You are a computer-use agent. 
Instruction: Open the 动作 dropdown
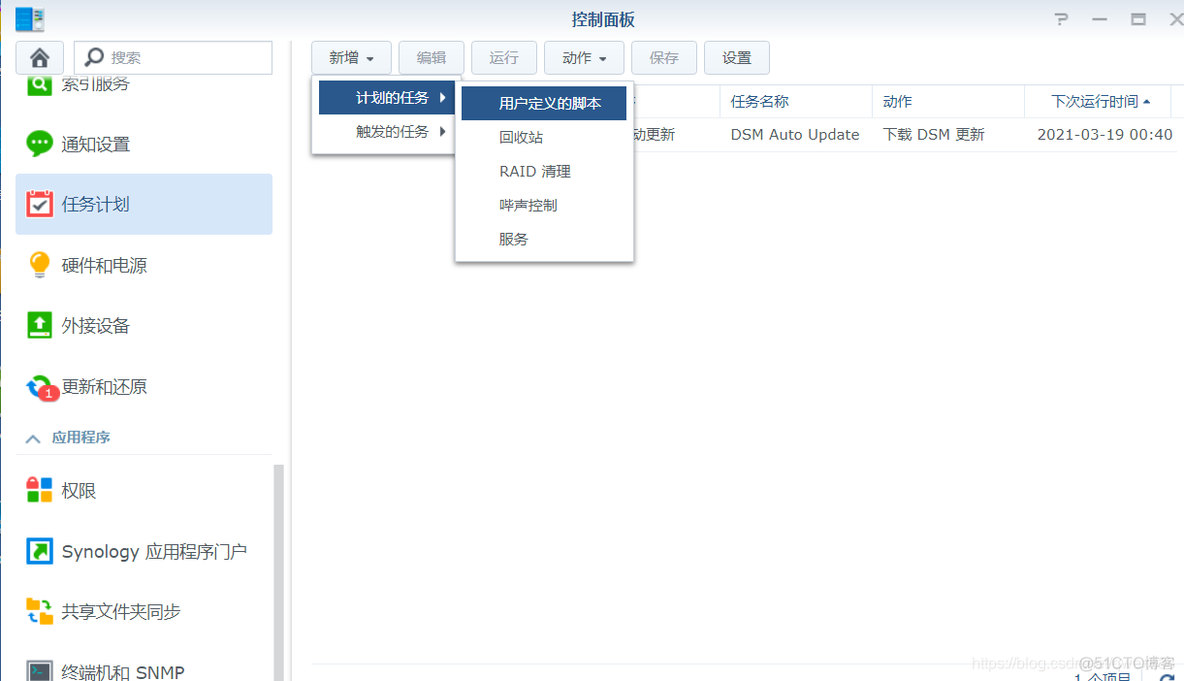tap(583, 57)
